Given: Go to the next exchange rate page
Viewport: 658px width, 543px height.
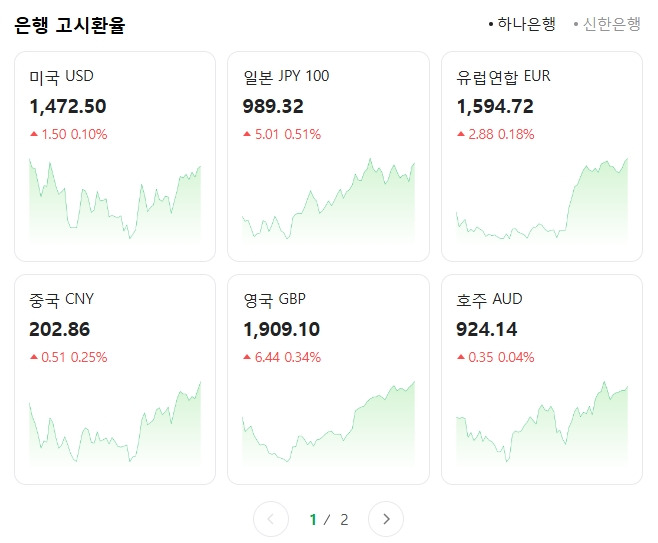Looking at the screenshot, I should [x=386, y=519].
